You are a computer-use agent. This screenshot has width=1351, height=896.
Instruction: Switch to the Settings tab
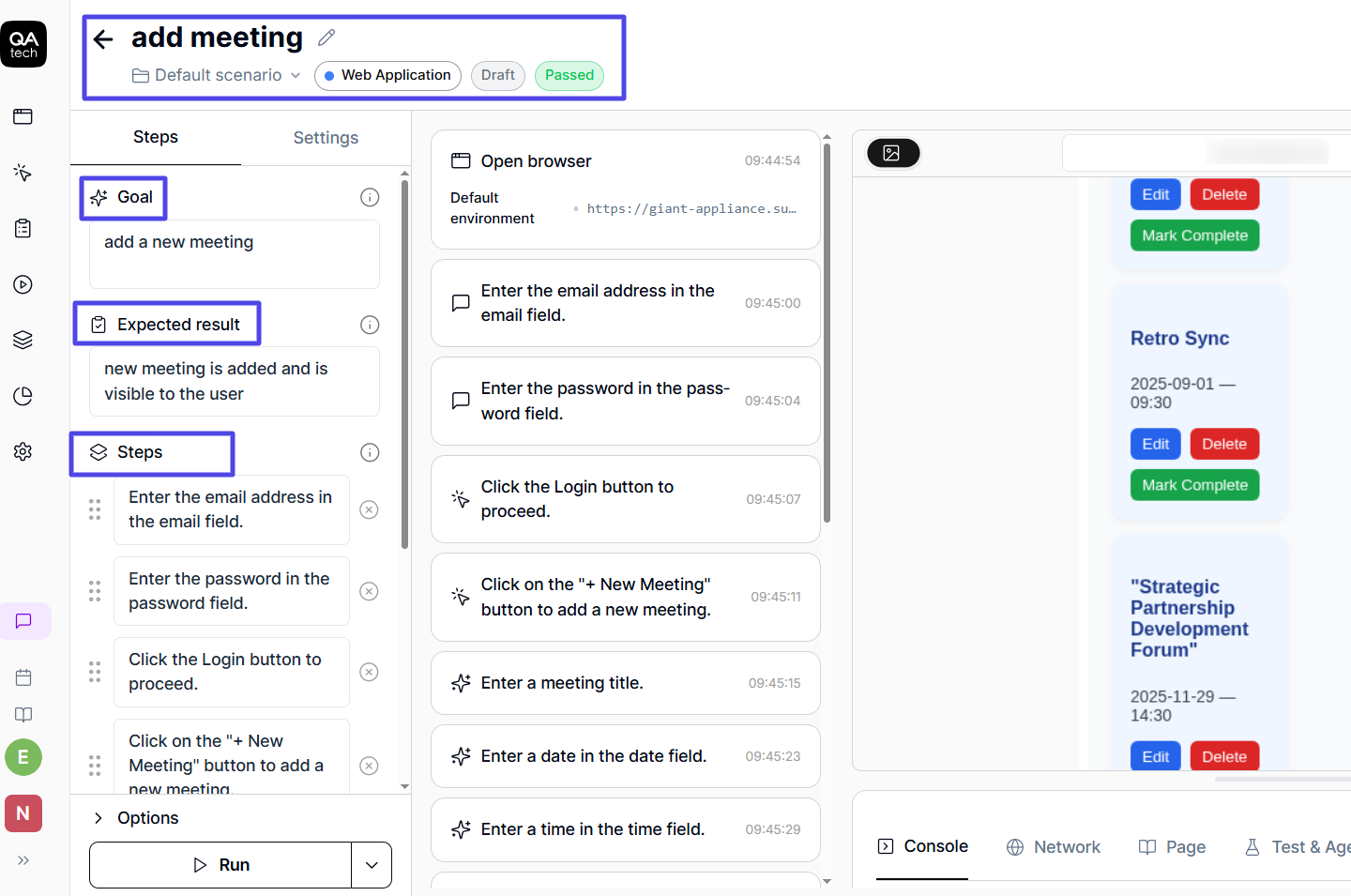(326, 138)
